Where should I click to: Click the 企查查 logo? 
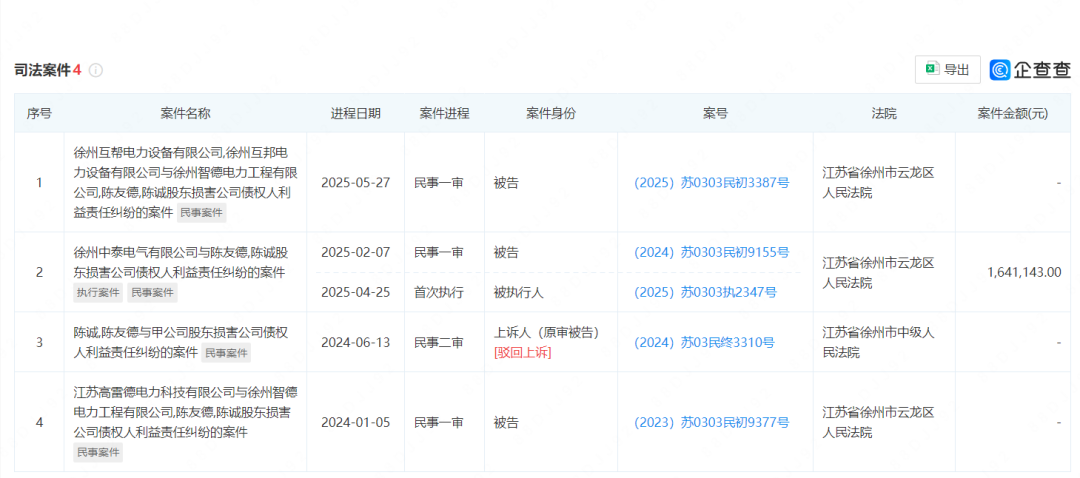point(1030,70)
